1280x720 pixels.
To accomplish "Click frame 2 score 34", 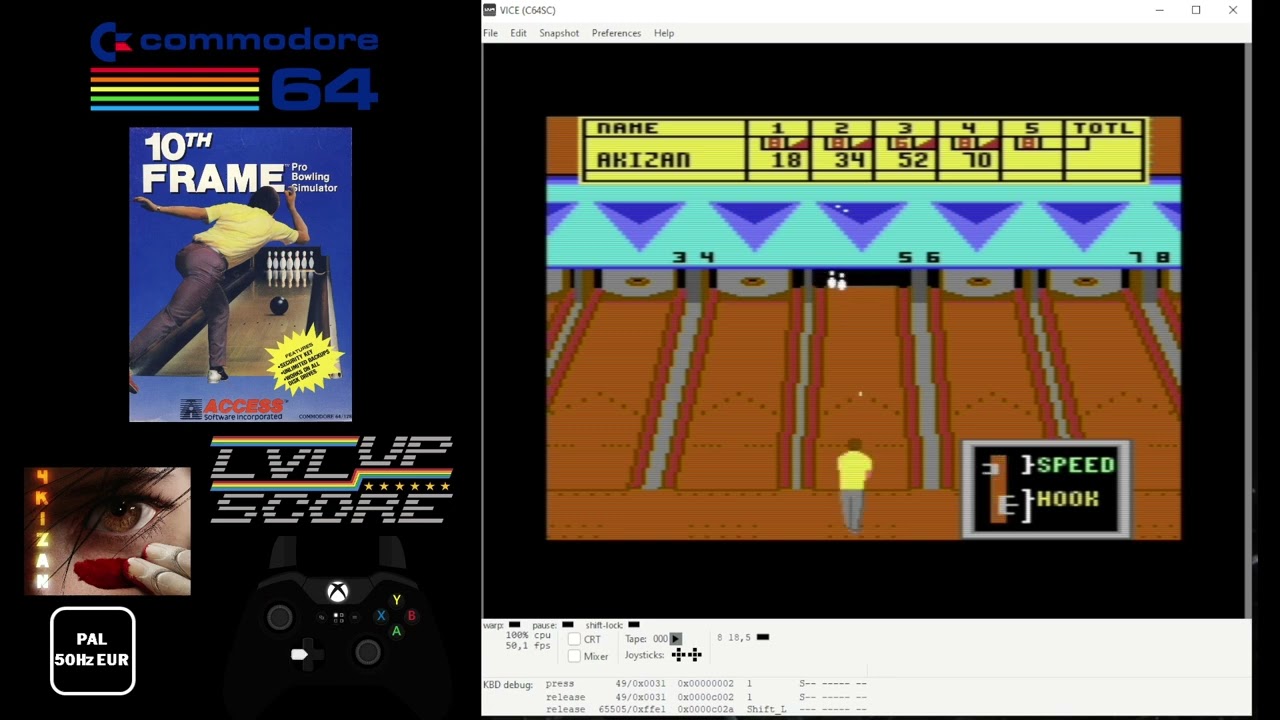I will [x=850, y=160].
